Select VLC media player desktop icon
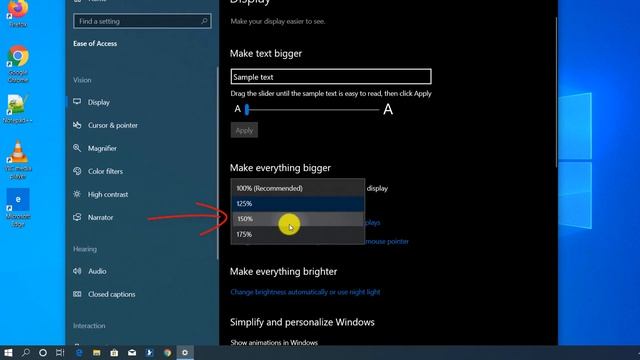 pos(18,159)
